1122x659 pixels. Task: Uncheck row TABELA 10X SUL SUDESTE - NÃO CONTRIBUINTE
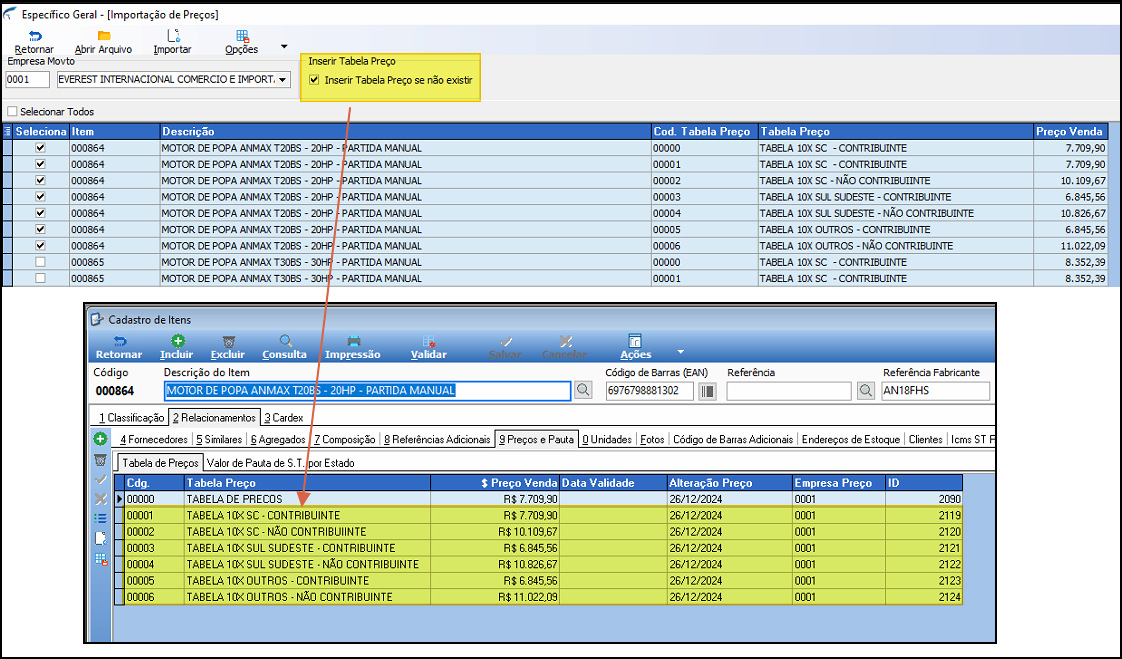(x=40, y=213)
